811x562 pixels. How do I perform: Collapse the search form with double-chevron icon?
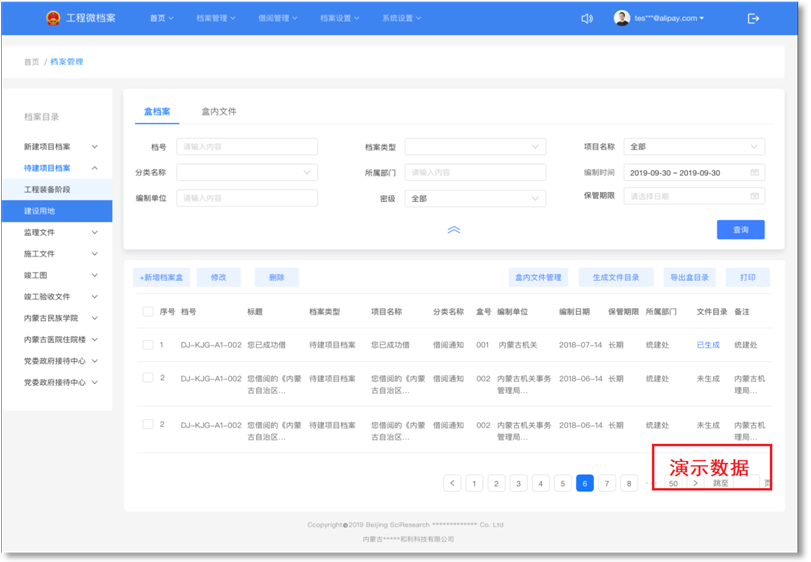click(453, 230)
